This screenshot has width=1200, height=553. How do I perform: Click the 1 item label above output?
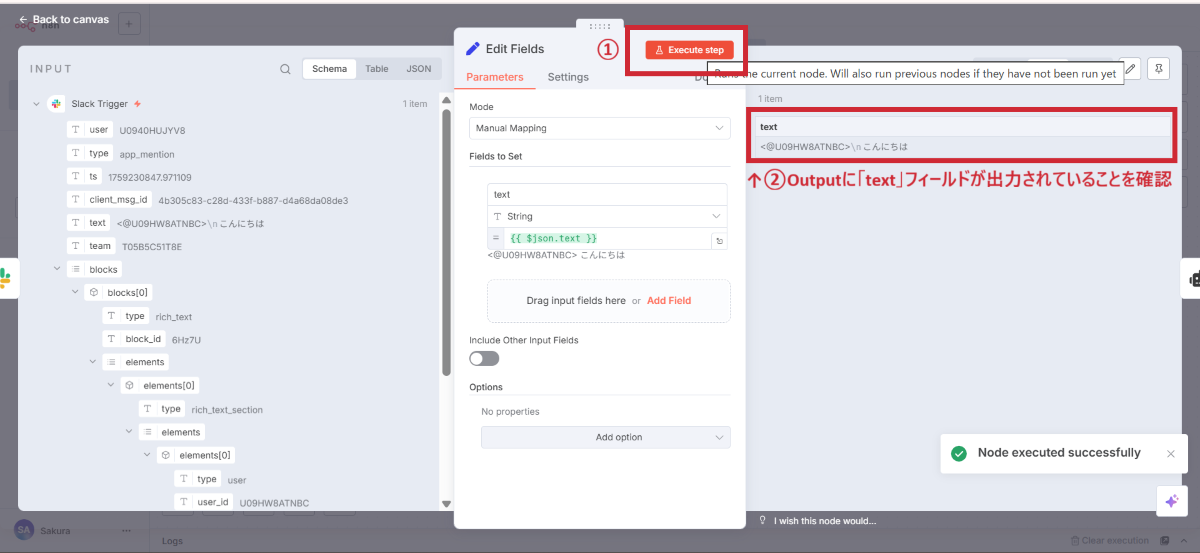click(x=770, y=99)
